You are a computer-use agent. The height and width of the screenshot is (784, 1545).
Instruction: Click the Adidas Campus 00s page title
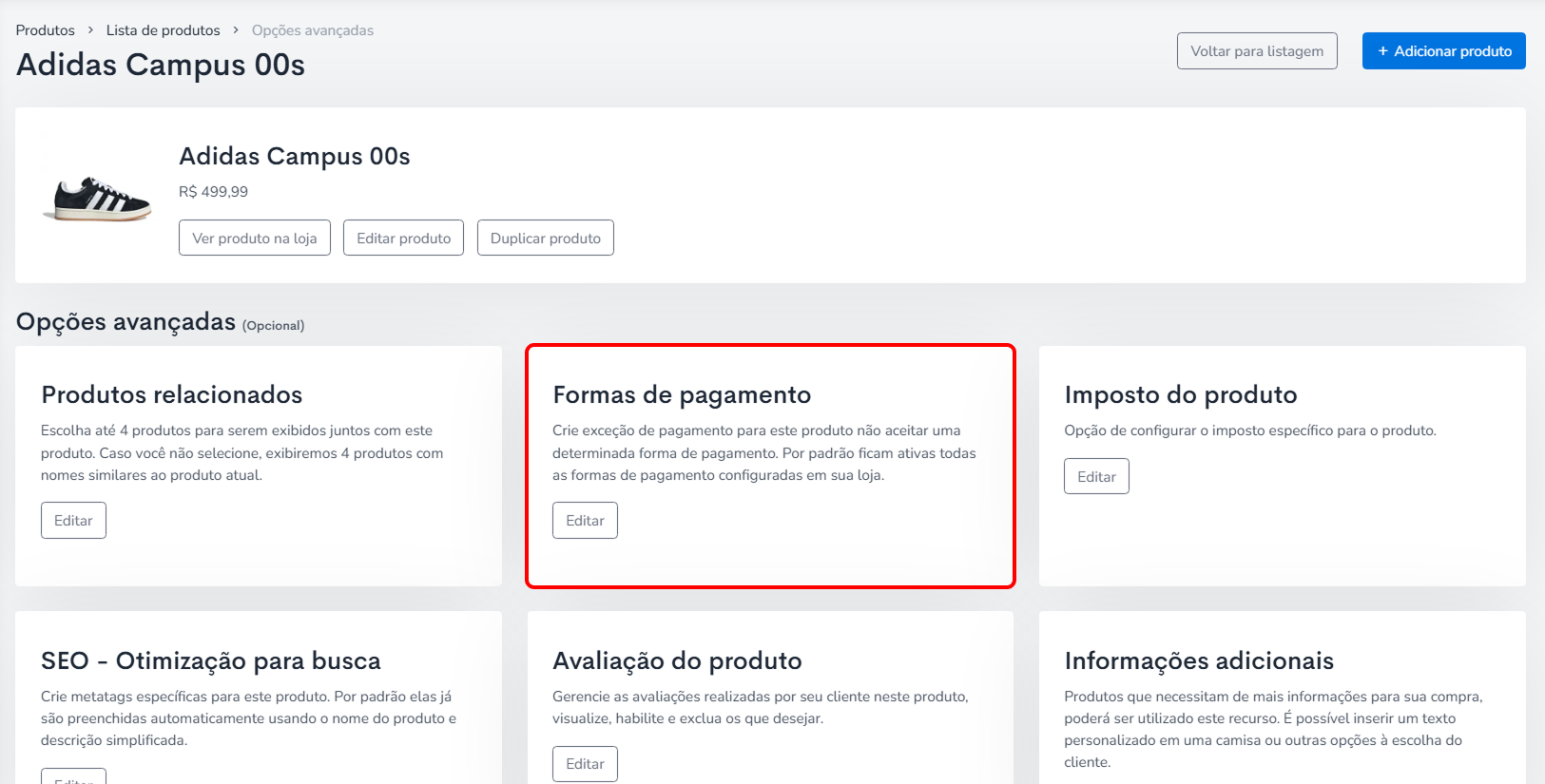click(x=161, y=65)
